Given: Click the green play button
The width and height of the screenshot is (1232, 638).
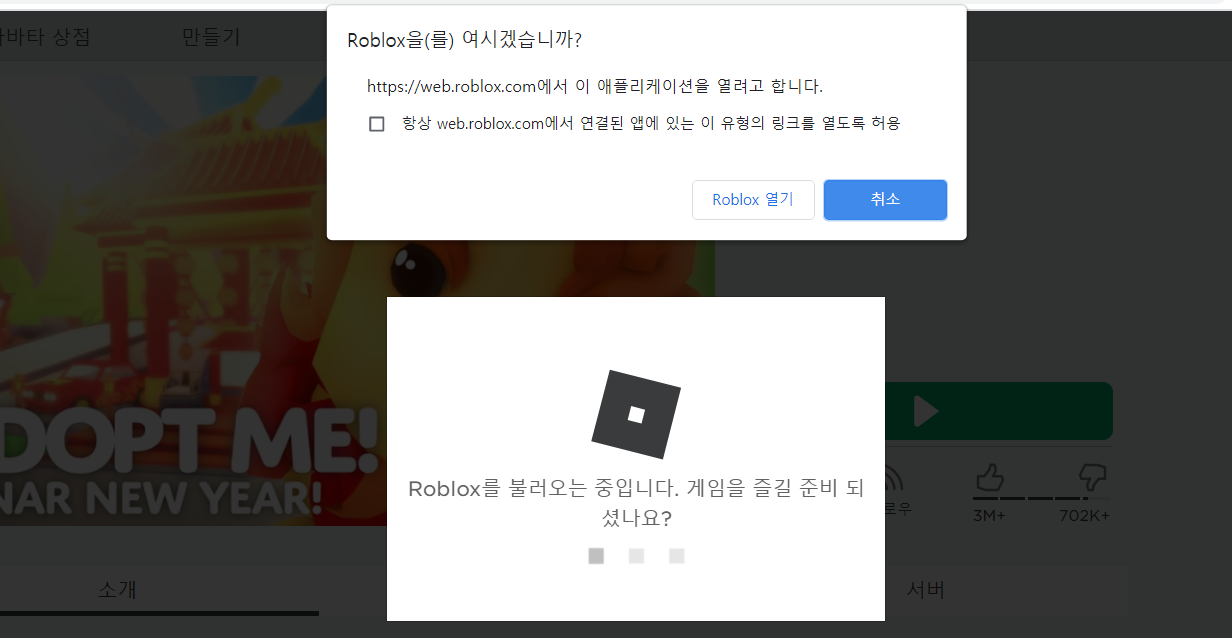Looking at the screenshot, I should coord(998,411).
